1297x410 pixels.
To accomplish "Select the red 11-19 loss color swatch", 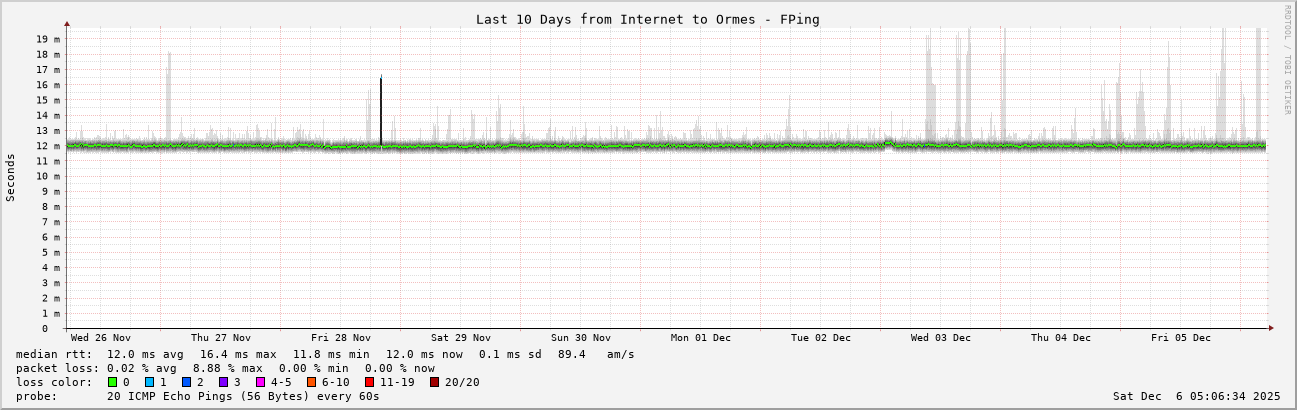I will (x=369, y=382).
